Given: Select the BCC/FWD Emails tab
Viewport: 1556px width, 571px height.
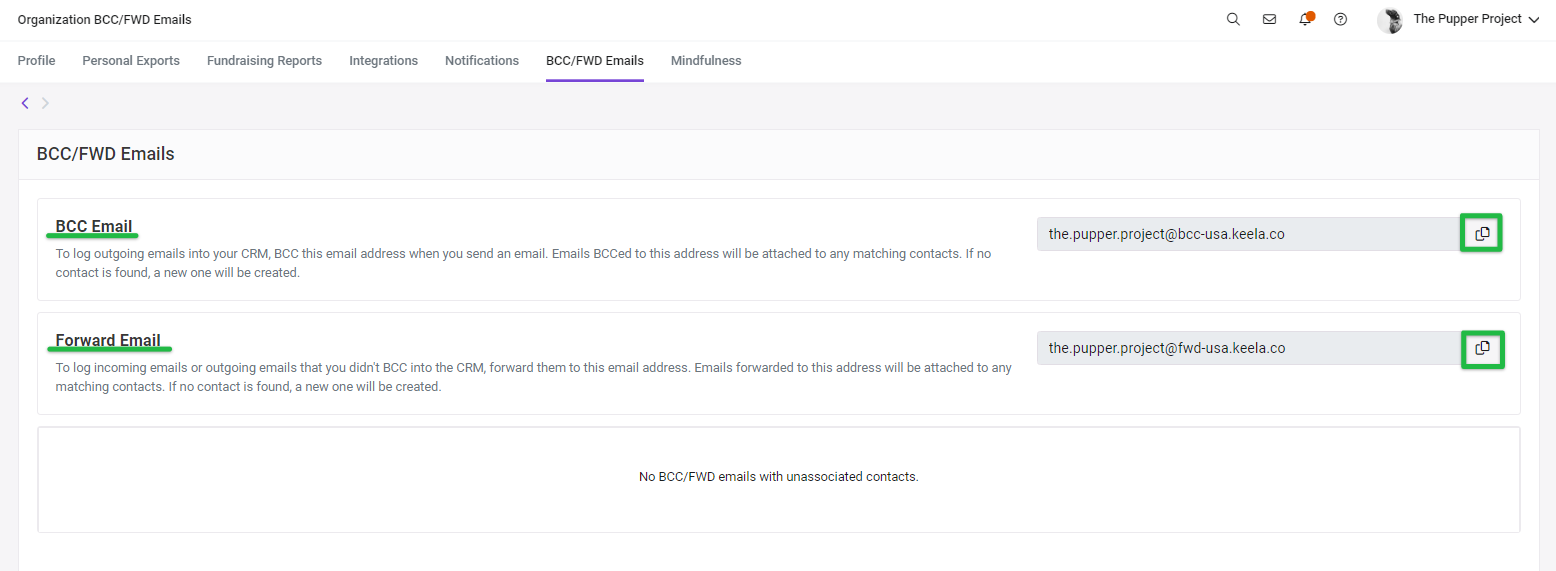Looking at the screenshot, I should pos(595,61).
